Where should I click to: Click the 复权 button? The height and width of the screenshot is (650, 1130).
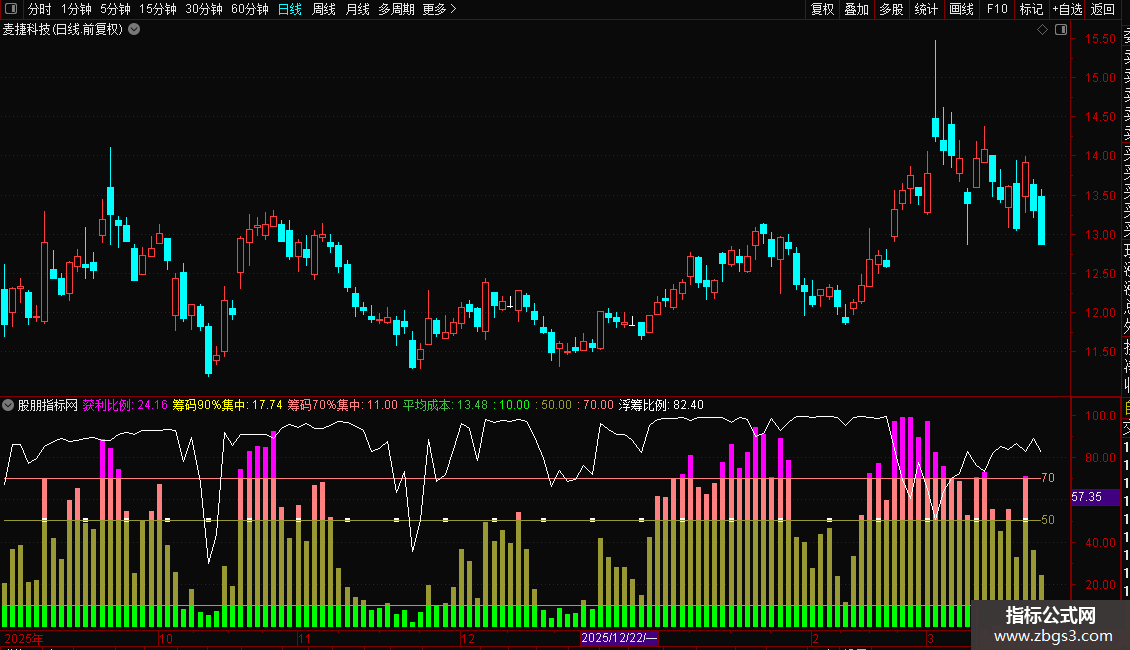point(822,9)
